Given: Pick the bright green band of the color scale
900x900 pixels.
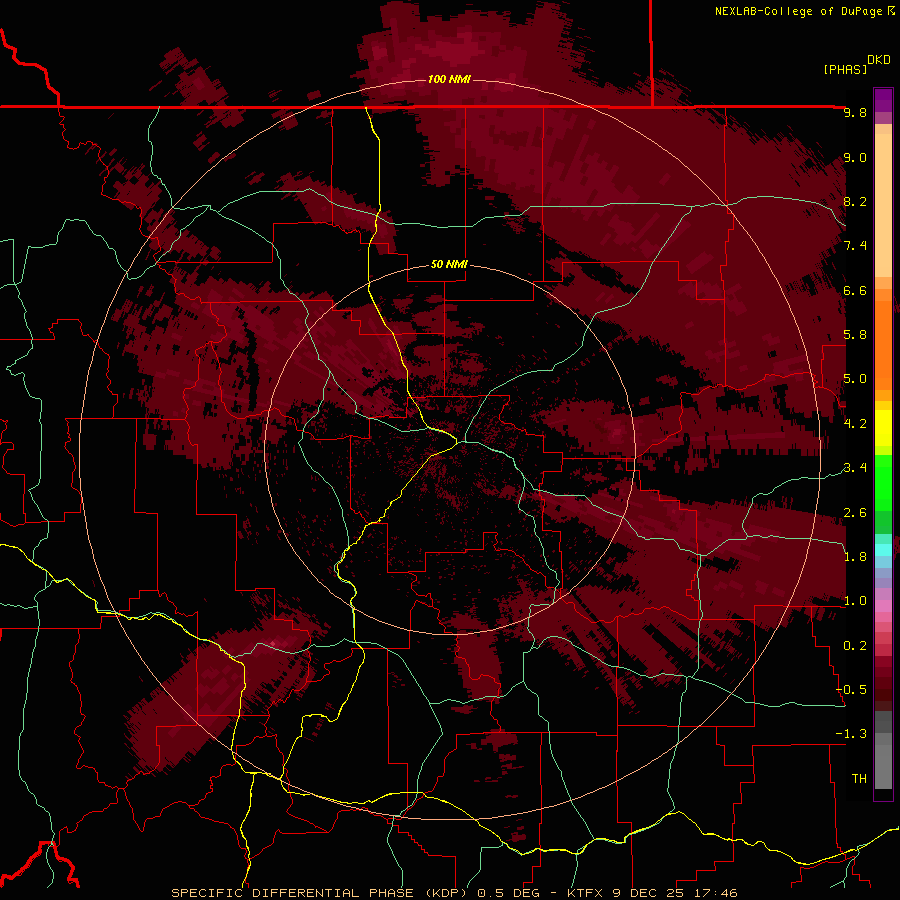Looking at the screenshot, I should [883, 482].
